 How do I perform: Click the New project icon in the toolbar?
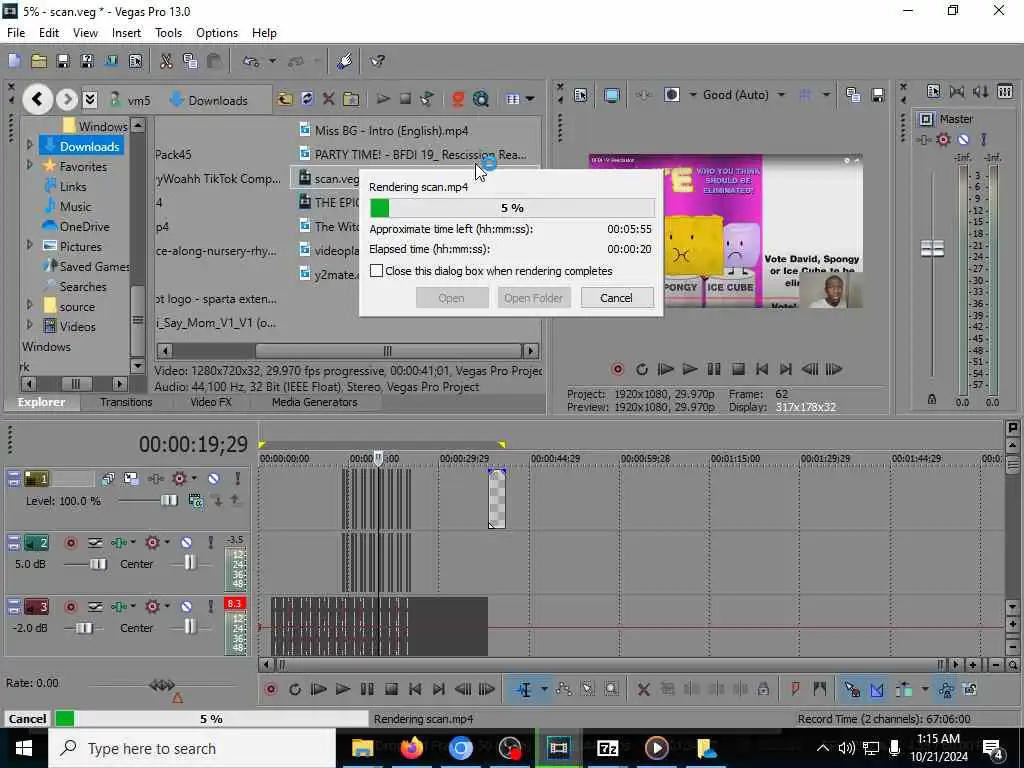click(x=14, y=61)
